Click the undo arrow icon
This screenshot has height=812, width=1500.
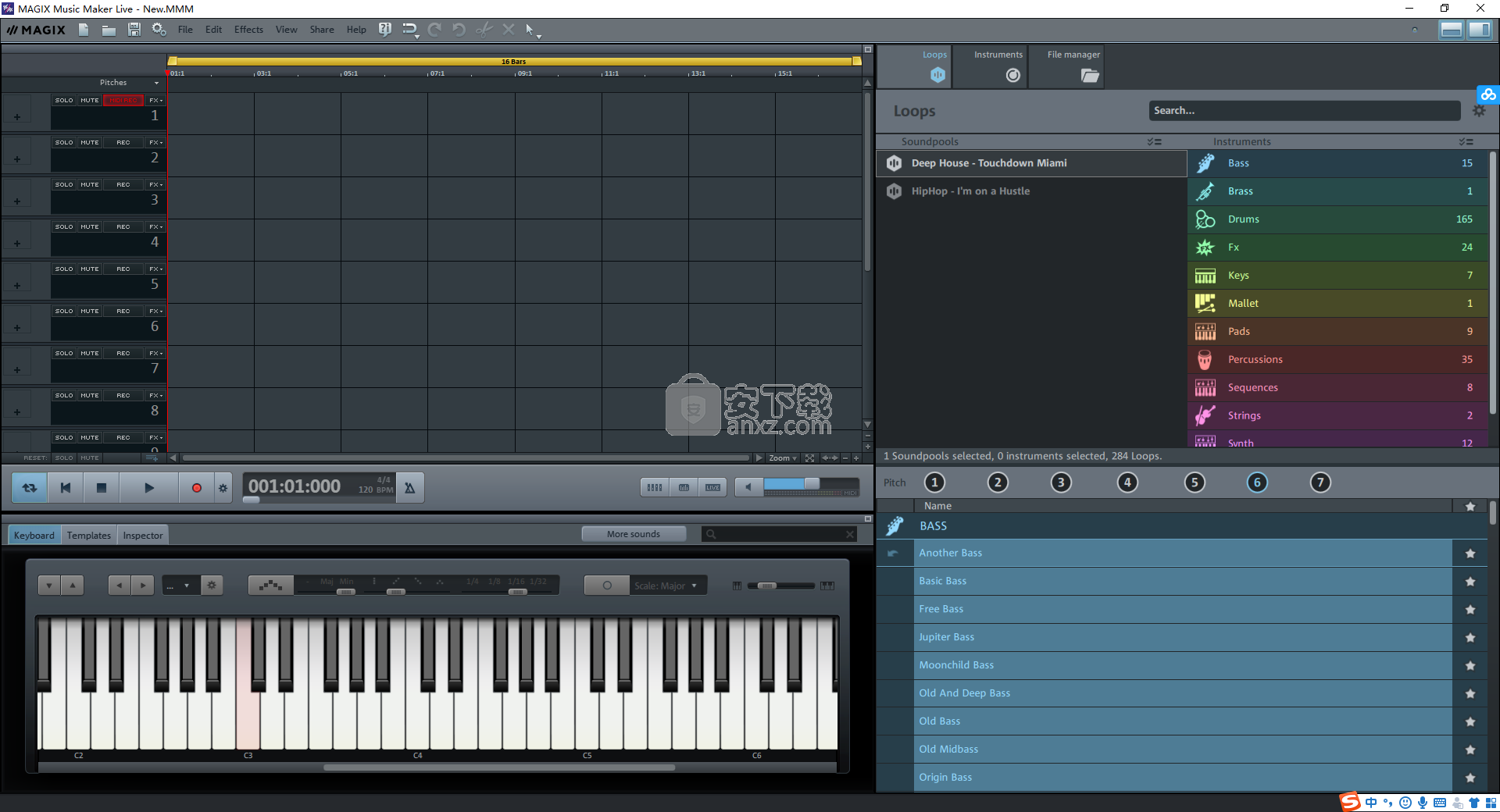click(x=459, y=30)
